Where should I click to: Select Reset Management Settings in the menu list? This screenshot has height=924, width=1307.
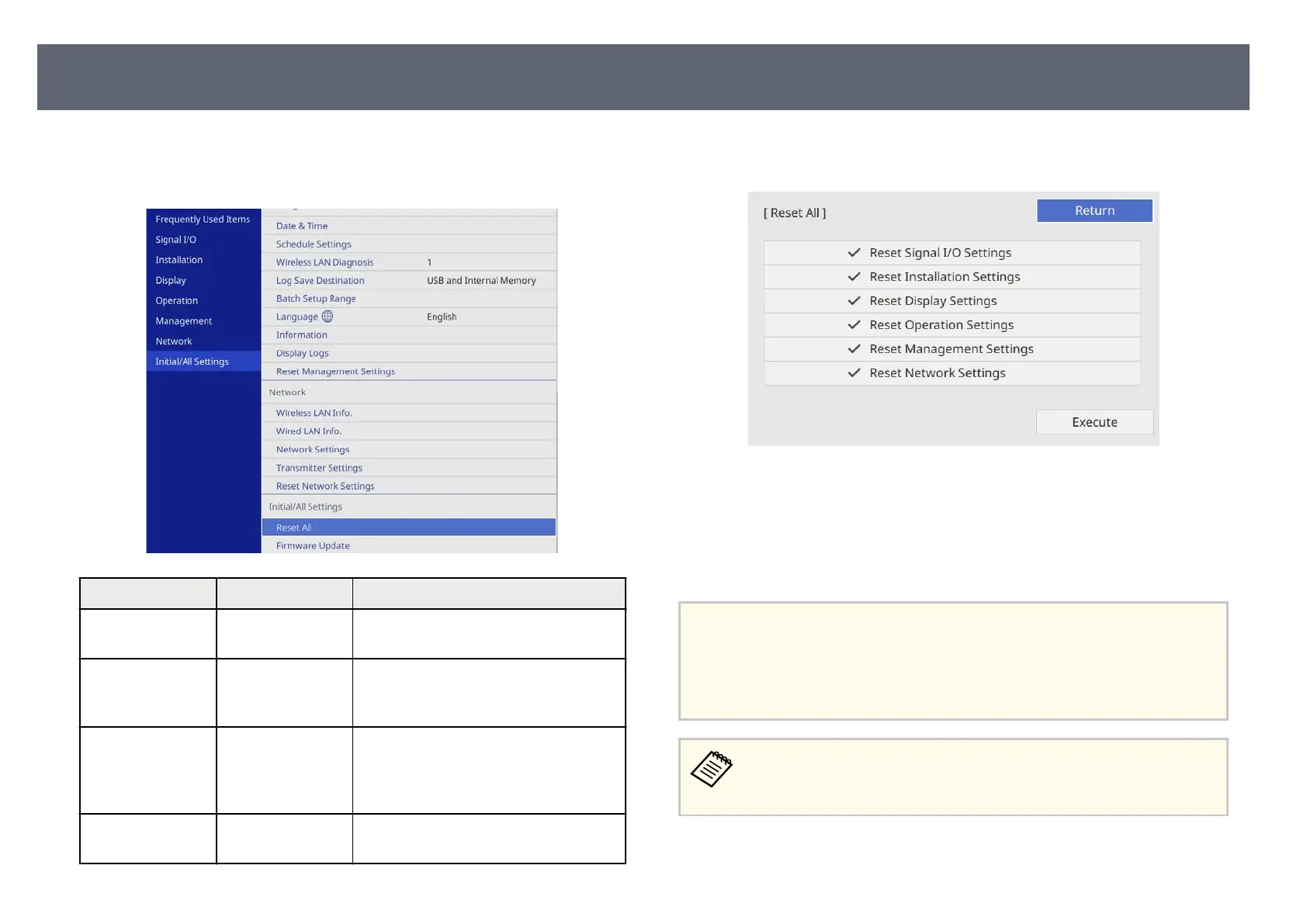coord(409,372)
